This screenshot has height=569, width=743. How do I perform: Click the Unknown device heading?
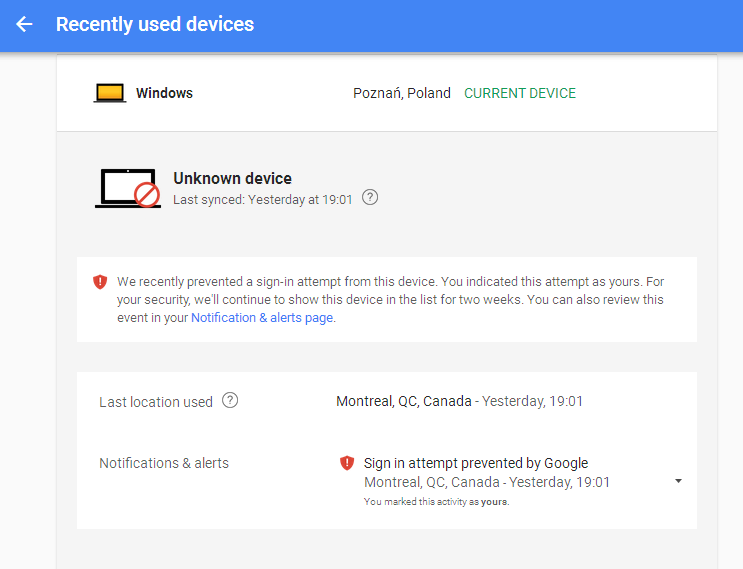coord(232,178)
